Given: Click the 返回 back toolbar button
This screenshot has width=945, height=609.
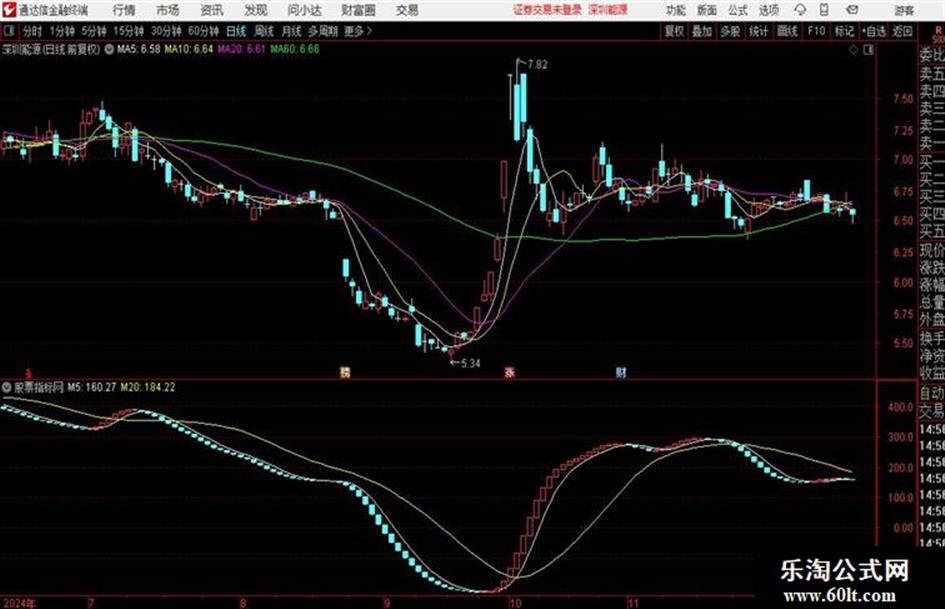Looking at the screenshot, I should 902,31.
